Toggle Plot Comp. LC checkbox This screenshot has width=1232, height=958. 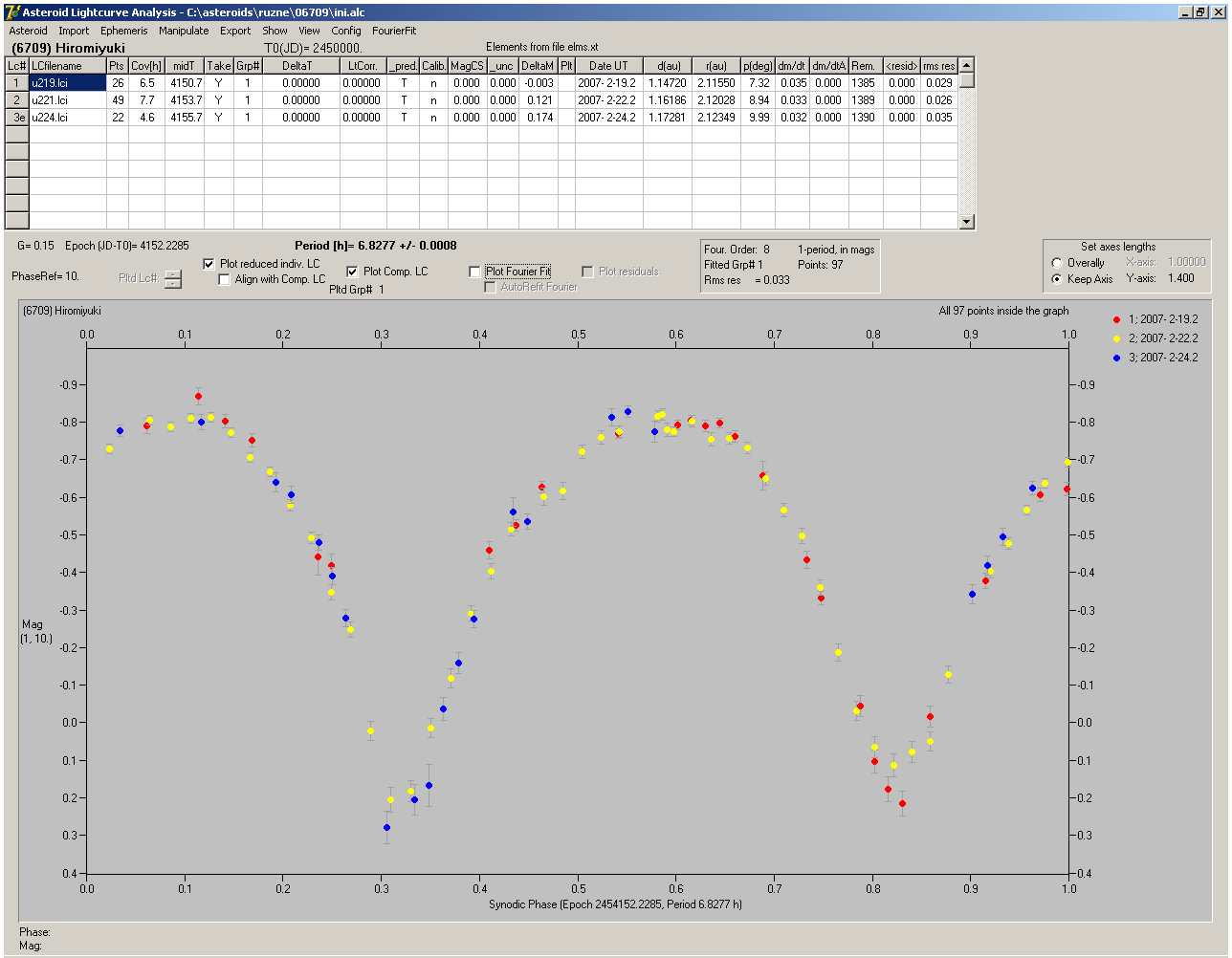(x=352, y=272)
